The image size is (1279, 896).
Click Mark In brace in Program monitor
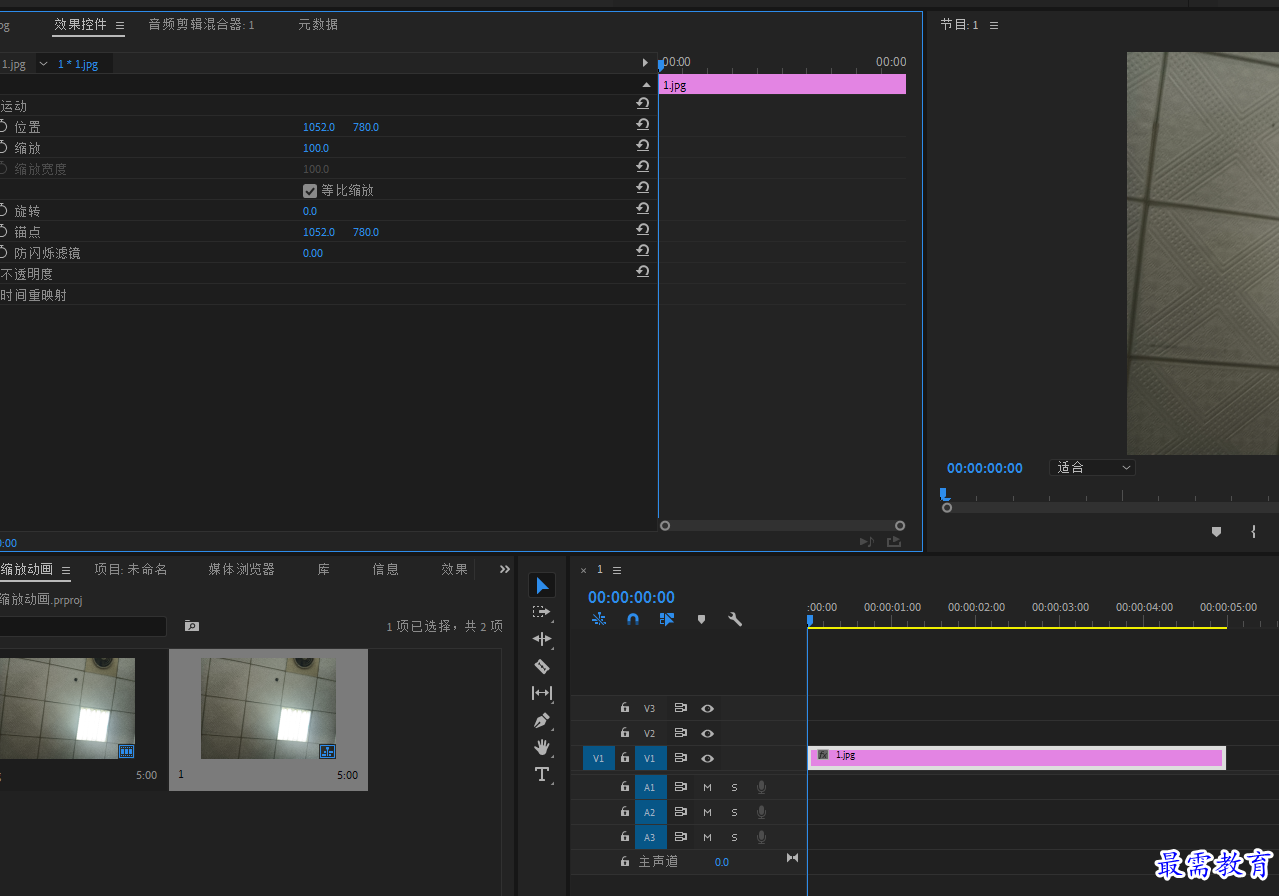[x=1253, y=532]
